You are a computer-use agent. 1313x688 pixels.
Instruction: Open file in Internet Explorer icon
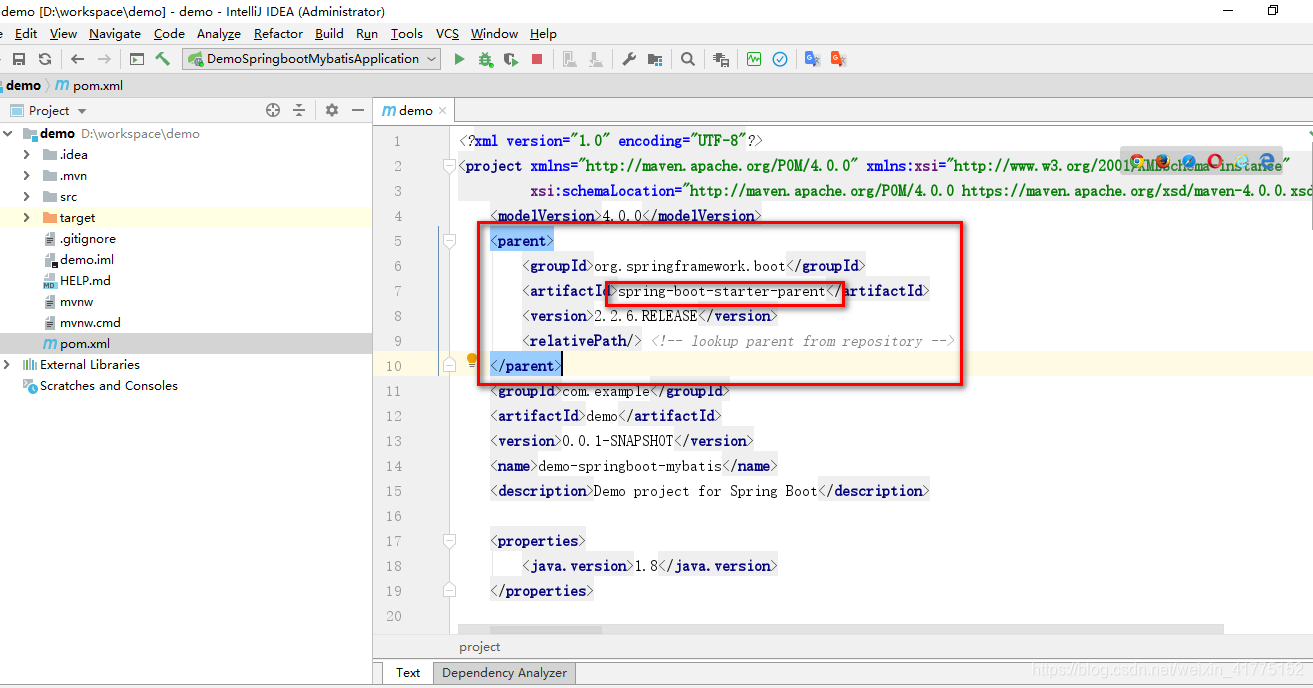1241,160
